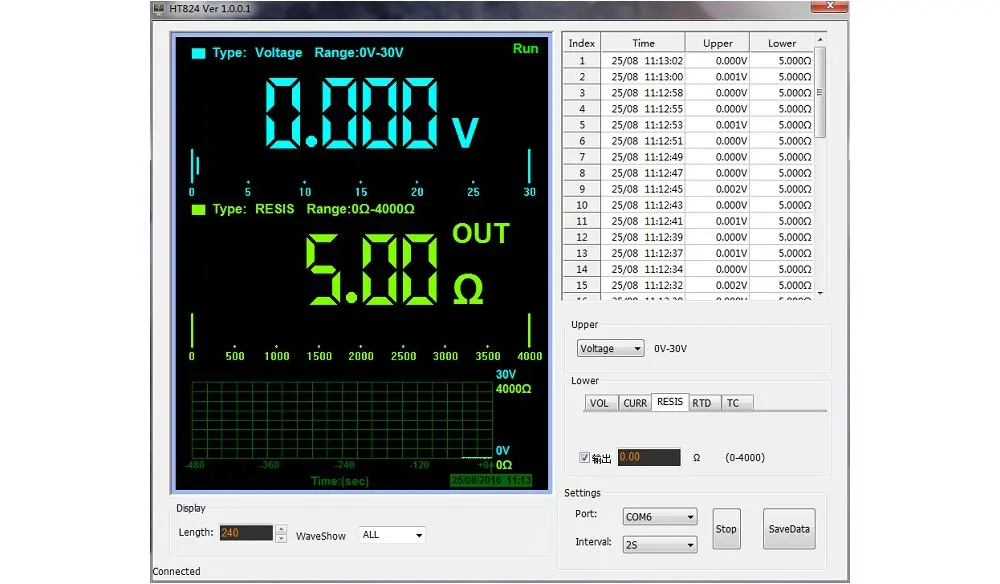The height and width of the screenshot is (584, 1000).
Task: Click the data table vertical scrollbar thumb
Action: (820, 92)
